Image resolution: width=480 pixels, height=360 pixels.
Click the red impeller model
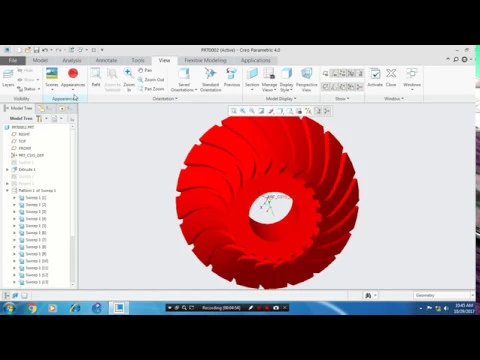(268, 202)
